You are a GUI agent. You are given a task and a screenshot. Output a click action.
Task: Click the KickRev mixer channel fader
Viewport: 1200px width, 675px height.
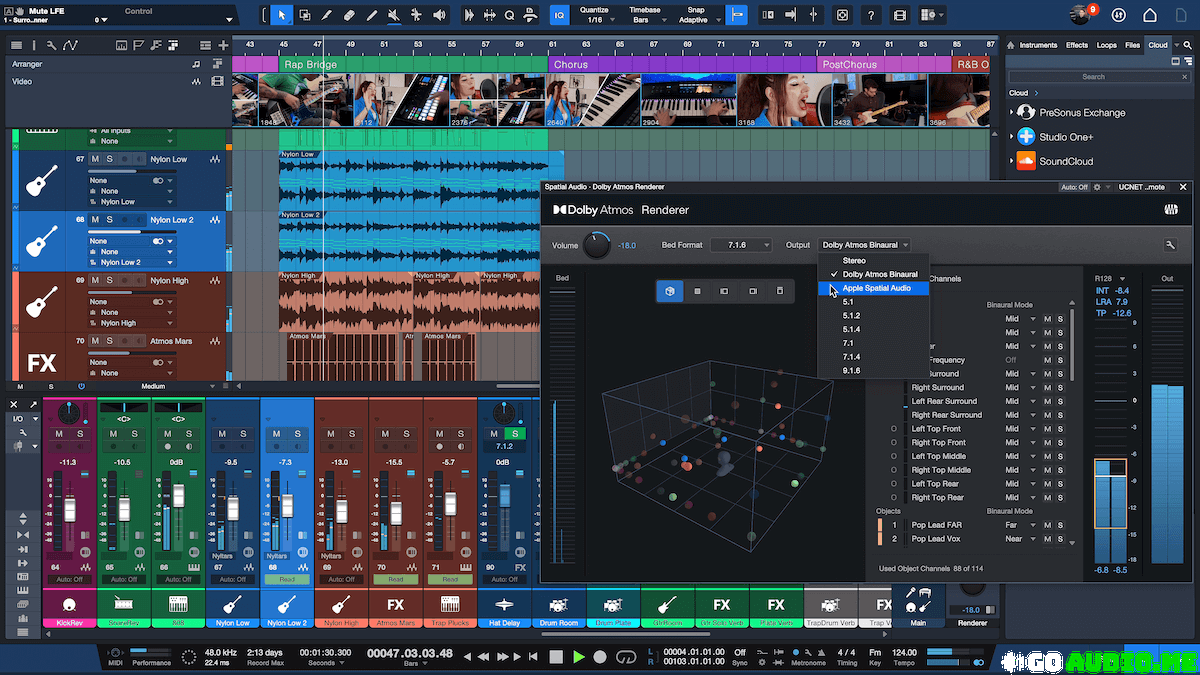[x=70, y=510]
